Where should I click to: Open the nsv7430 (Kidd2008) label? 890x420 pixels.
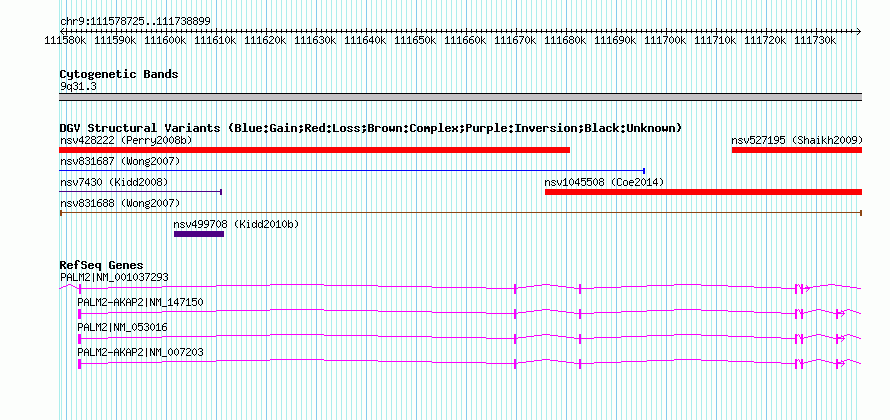114,182
